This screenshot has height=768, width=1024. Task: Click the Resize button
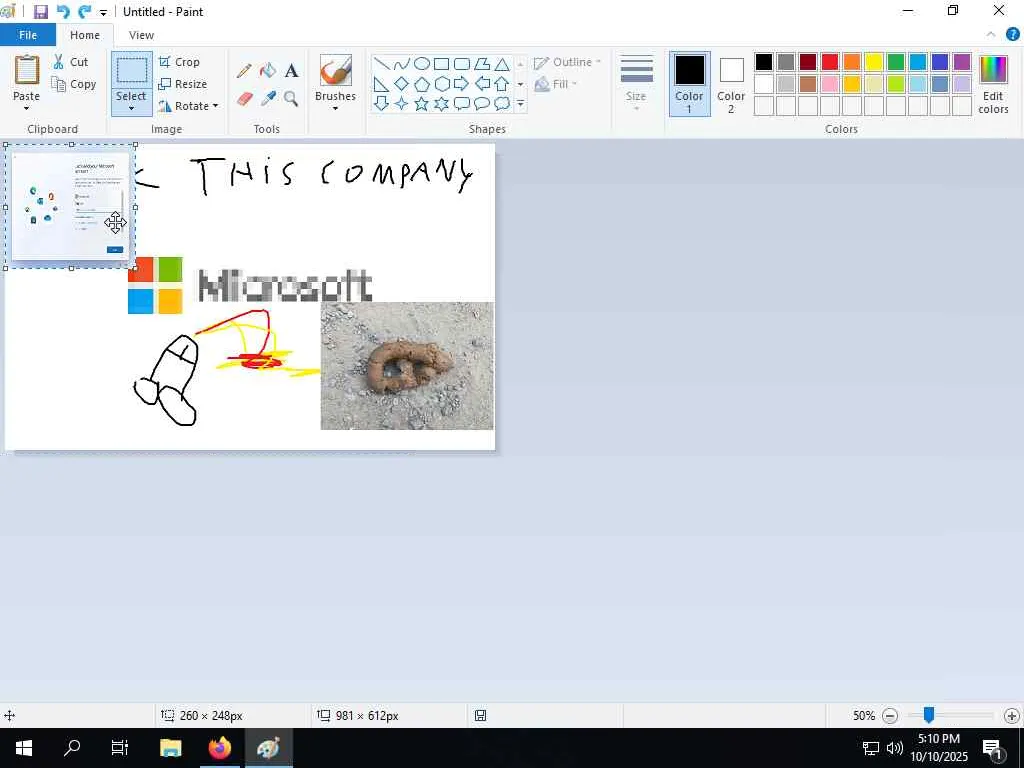183,84
